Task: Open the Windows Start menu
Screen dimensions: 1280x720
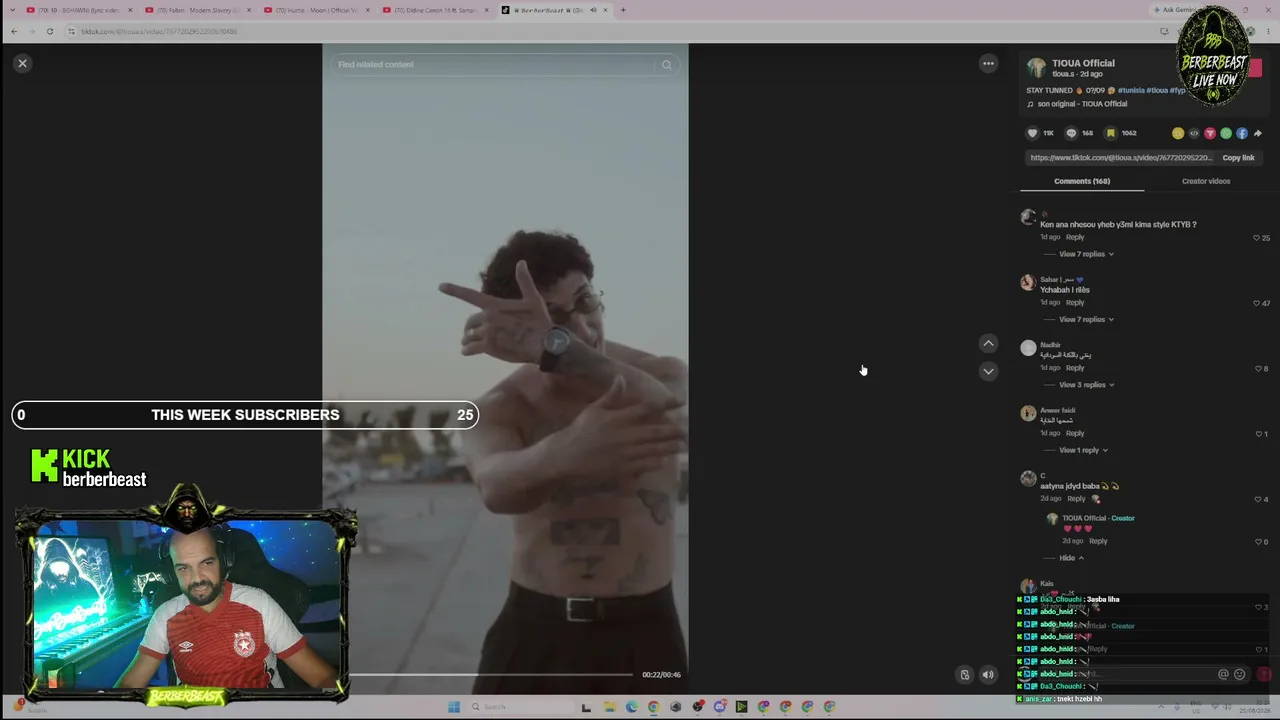Action: (x=454, y=707)
